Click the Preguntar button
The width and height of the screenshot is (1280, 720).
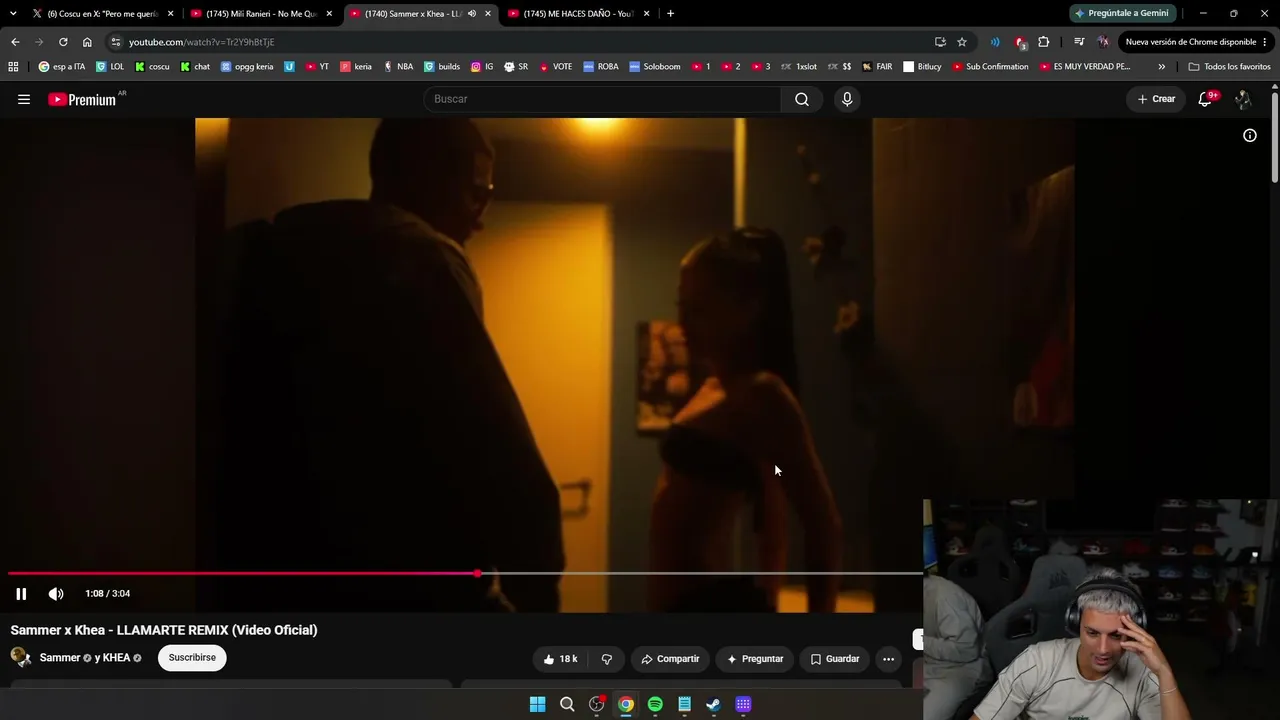tap(755, 659)
